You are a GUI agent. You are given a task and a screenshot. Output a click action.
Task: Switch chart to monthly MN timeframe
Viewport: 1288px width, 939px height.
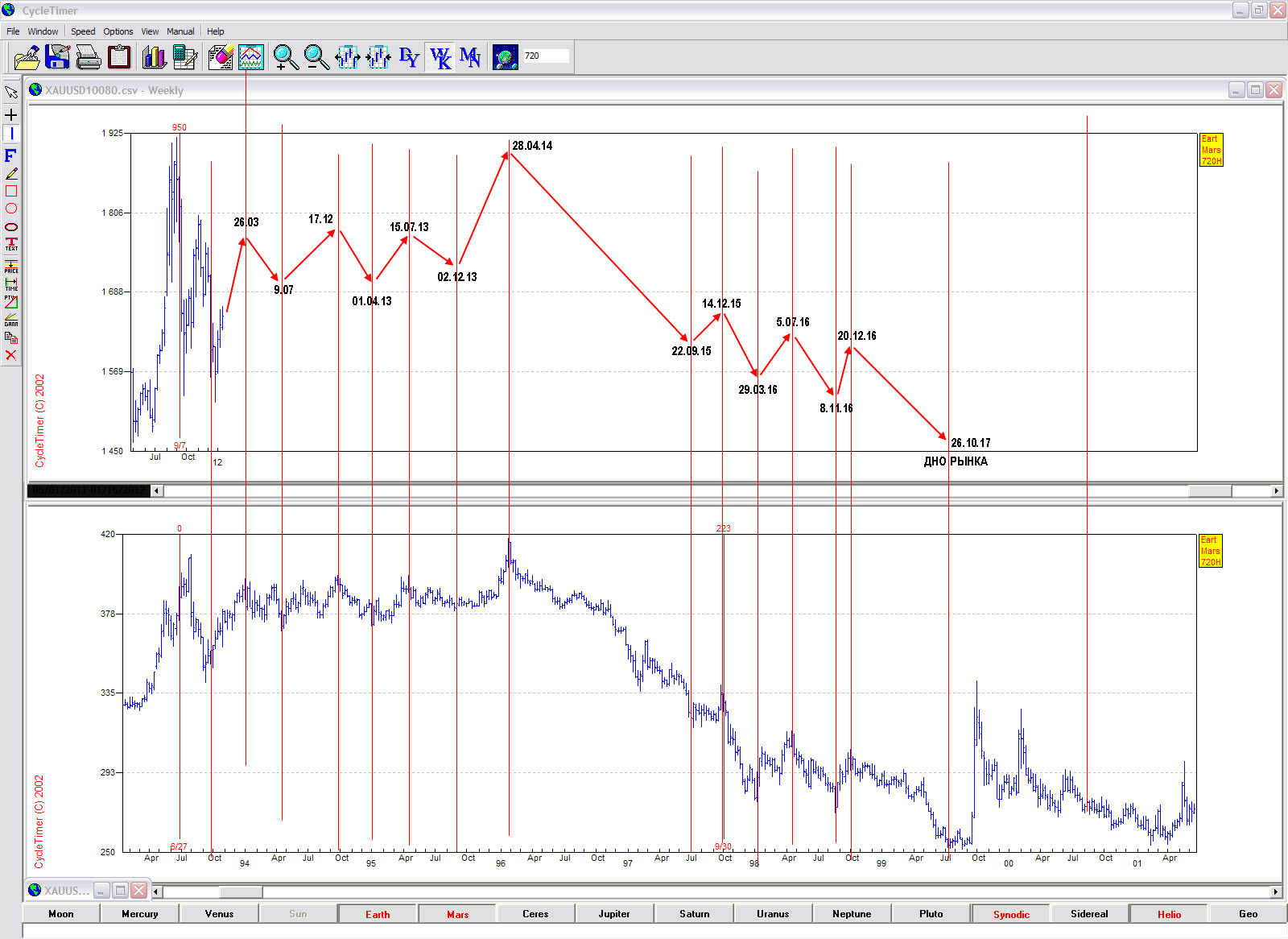(x=470, y=57)
